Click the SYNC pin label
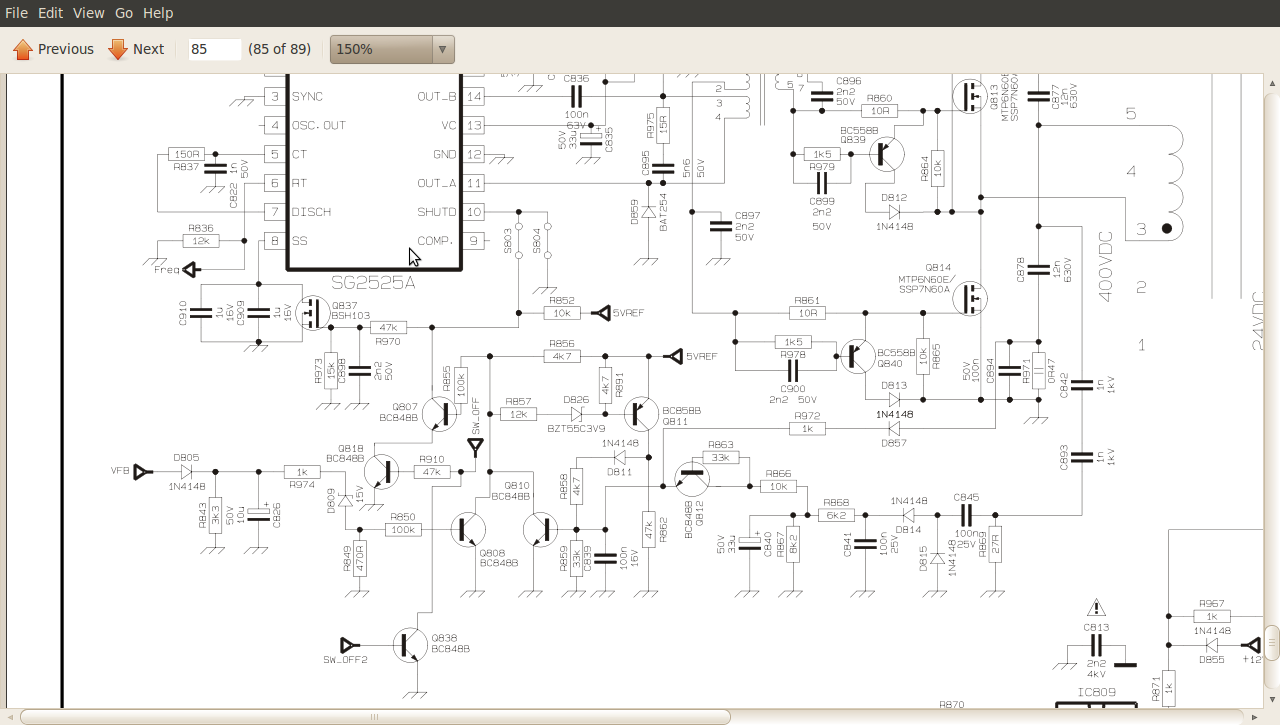The height and width of the screenshot is (725, 1280). 307,96
